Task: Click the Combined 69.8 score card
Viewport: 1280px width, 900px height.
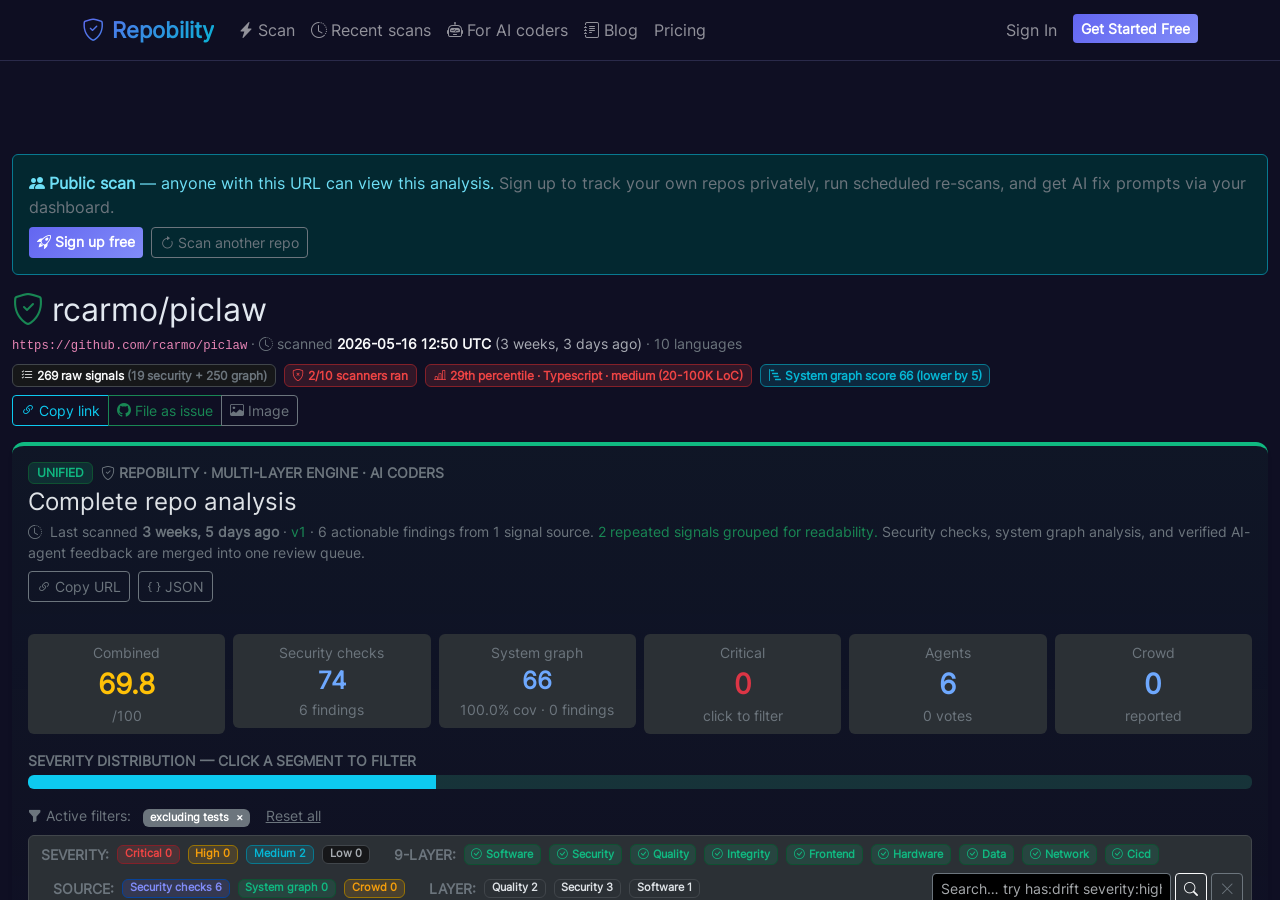Action: tap(126, 684)
